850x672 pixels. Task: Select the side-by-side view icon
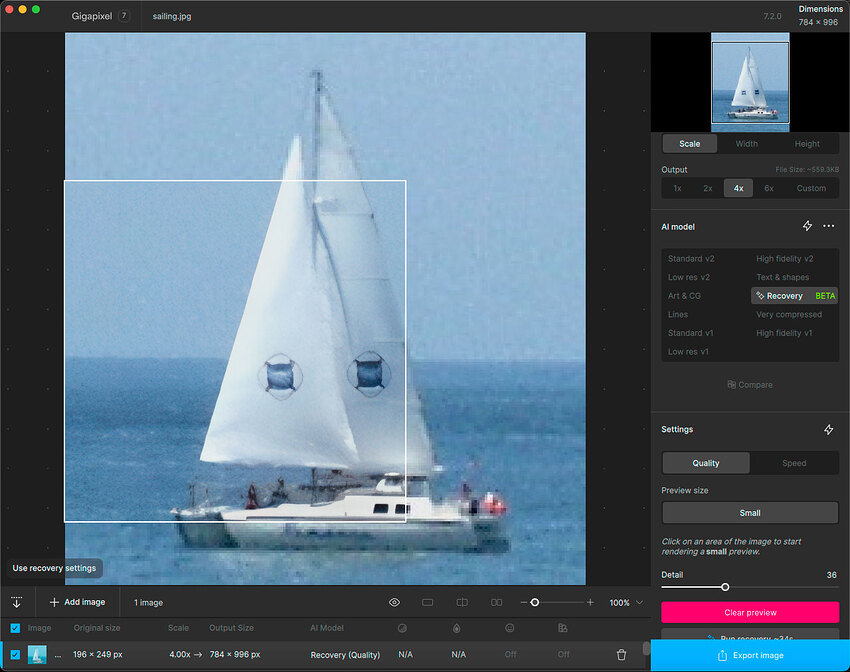496,602
